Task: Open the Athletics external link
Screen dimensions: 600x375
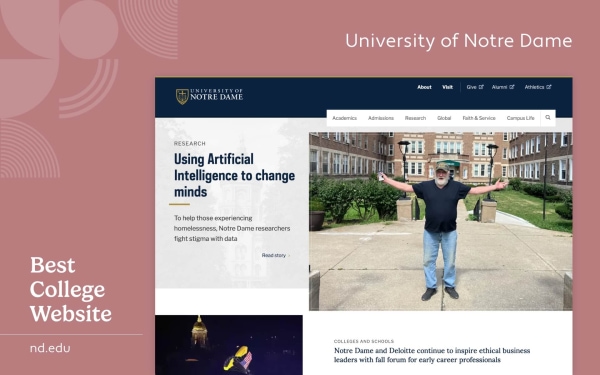Action: click(x=538, y=87)
